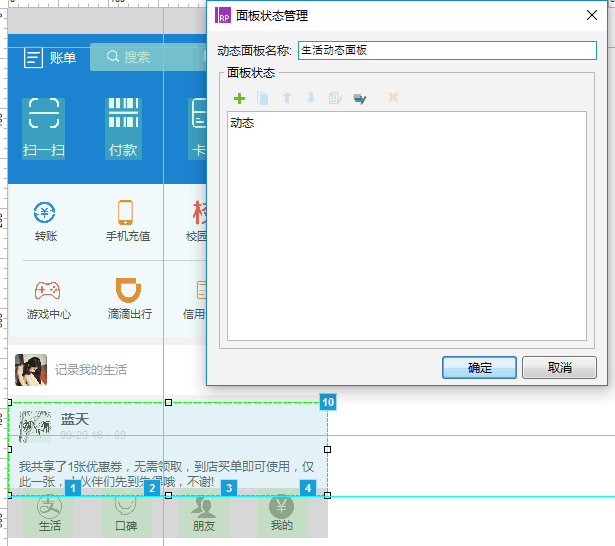The image size is (615, 546).
Task: Cancel the dialog with 取消
Action: (x=559, y=368)
